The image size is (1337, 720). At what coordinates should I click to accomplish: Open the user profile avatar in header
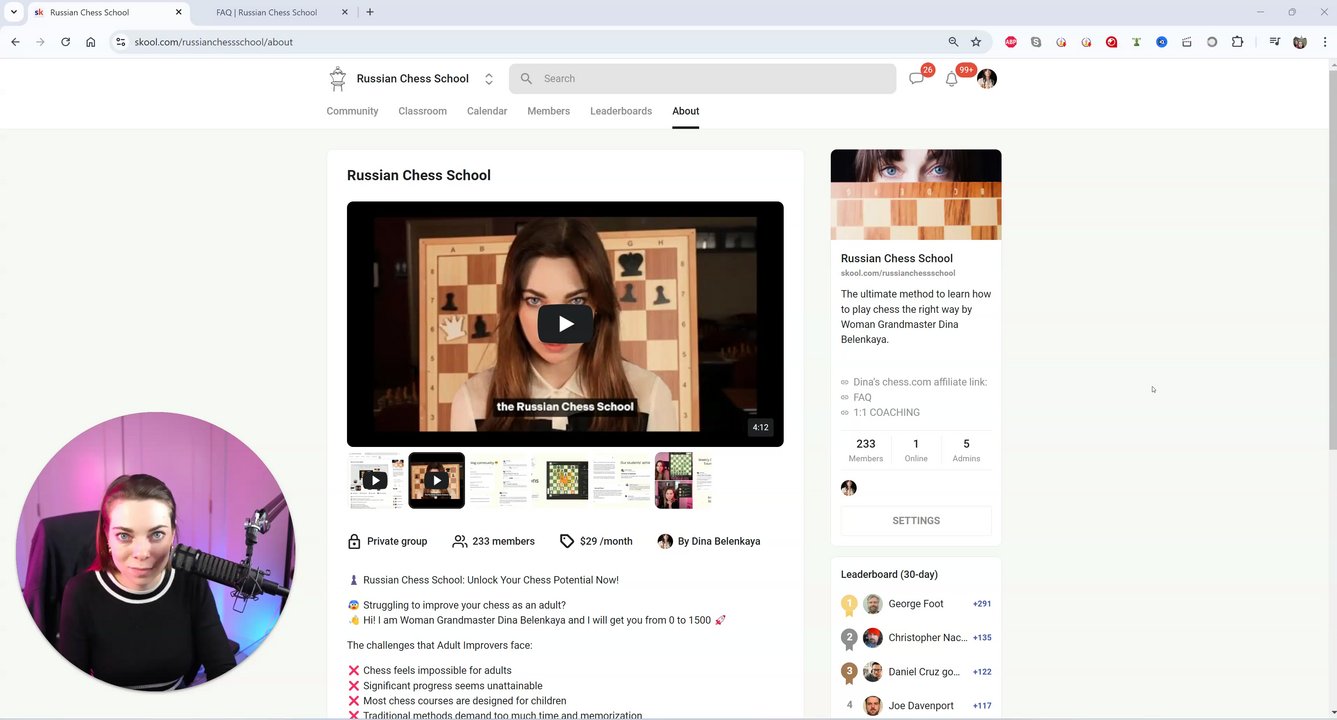[x=987, y=79]
